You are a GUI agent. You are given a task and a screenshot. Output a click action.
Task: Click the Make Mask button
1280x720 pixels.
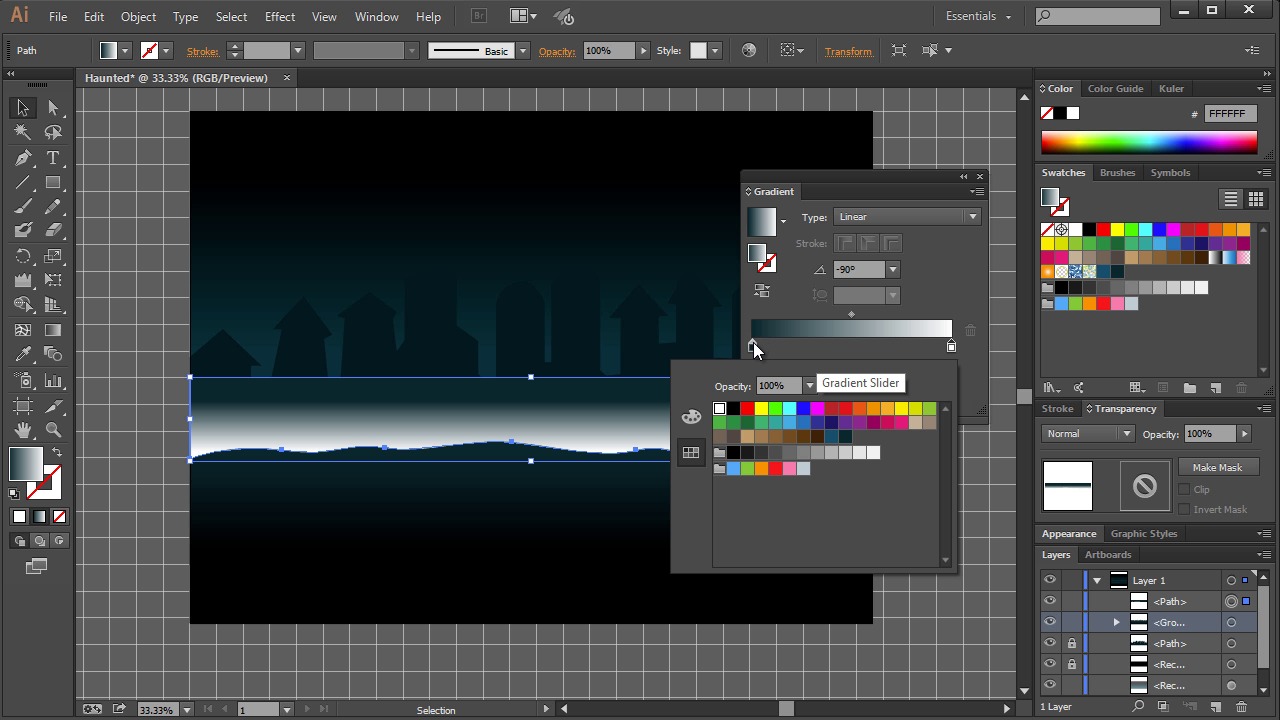click(1217, 467)
